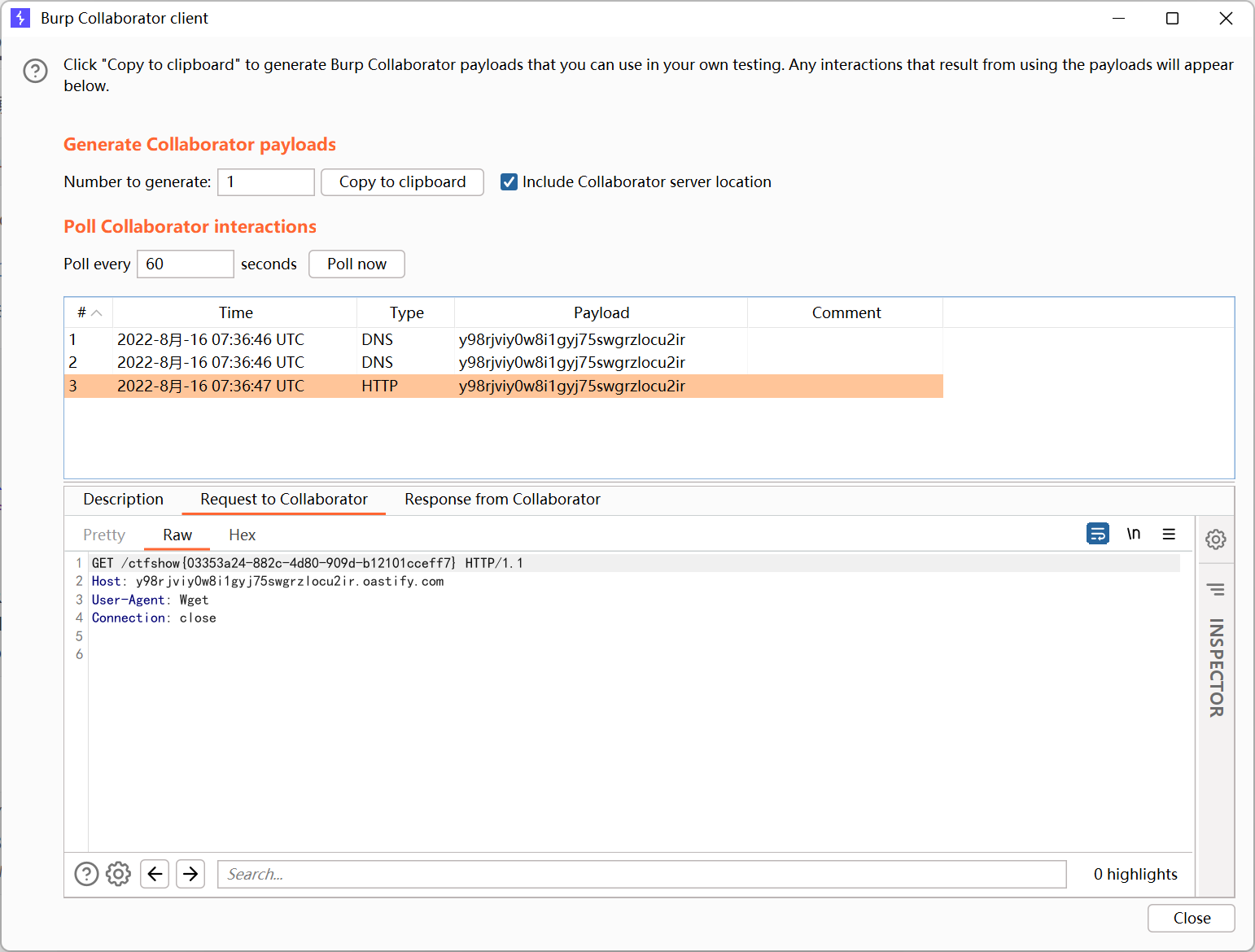
Task: Switch to Pretty view tab
Action: pyautogui.click(x=104, y=535)
